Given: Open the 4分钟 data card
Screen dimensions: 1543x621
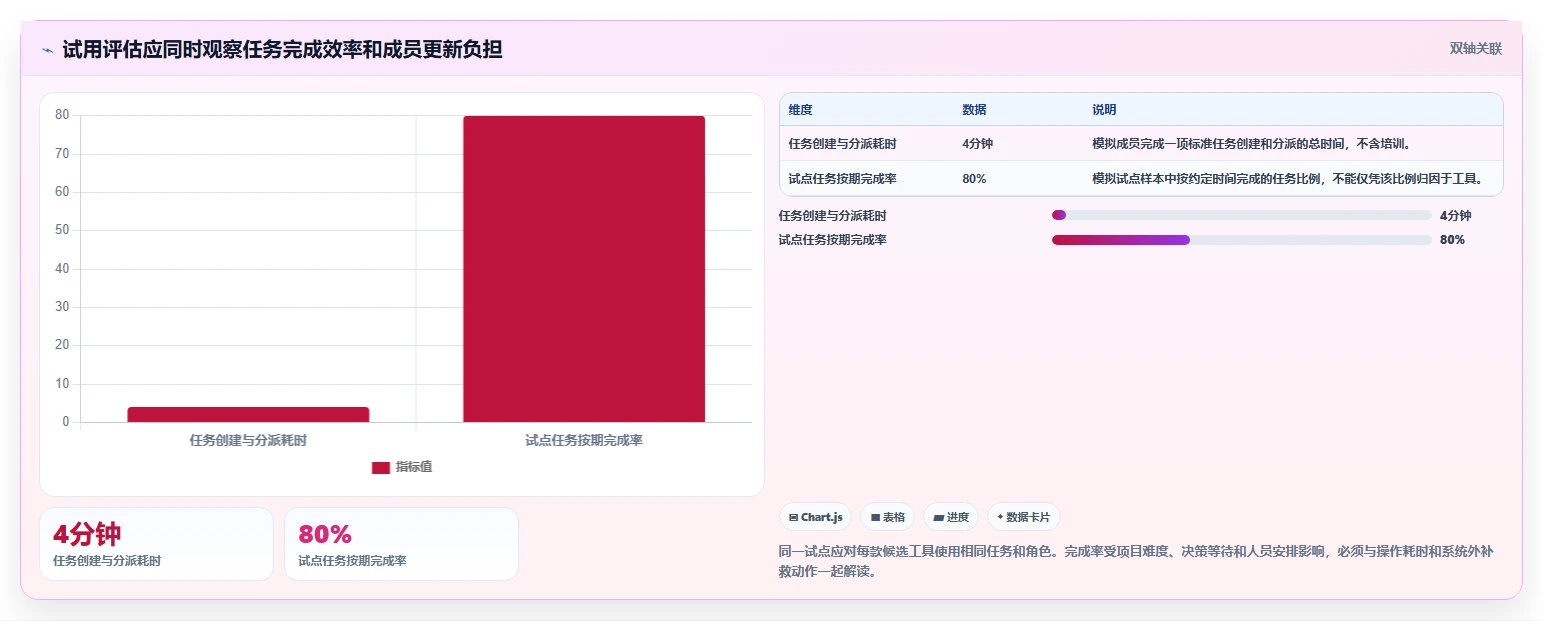Looking at the screenshot, I should 156,544.
